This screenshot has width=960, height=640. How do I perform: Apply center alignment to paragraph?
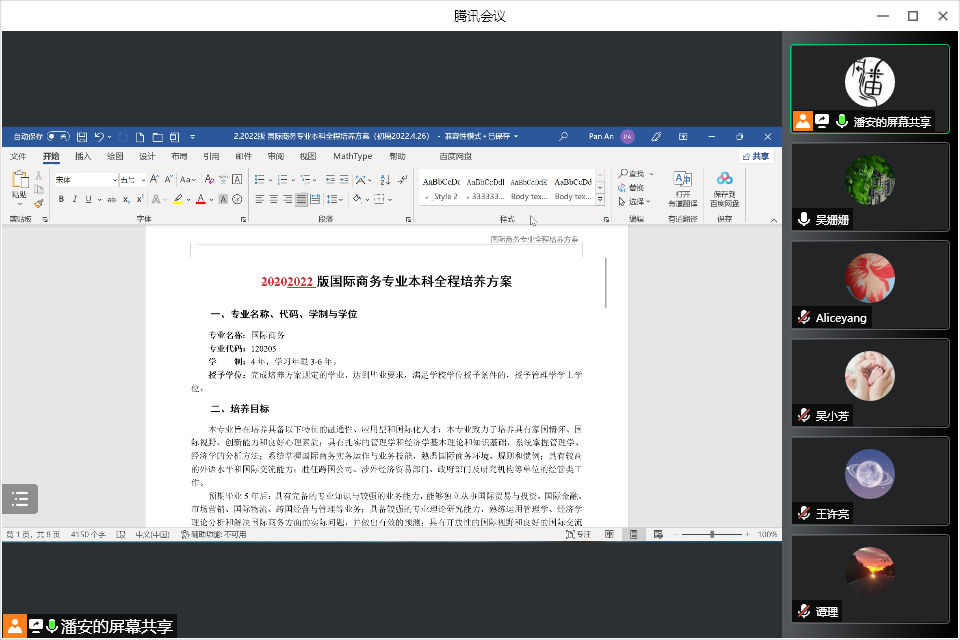click(x=273, y=199)
